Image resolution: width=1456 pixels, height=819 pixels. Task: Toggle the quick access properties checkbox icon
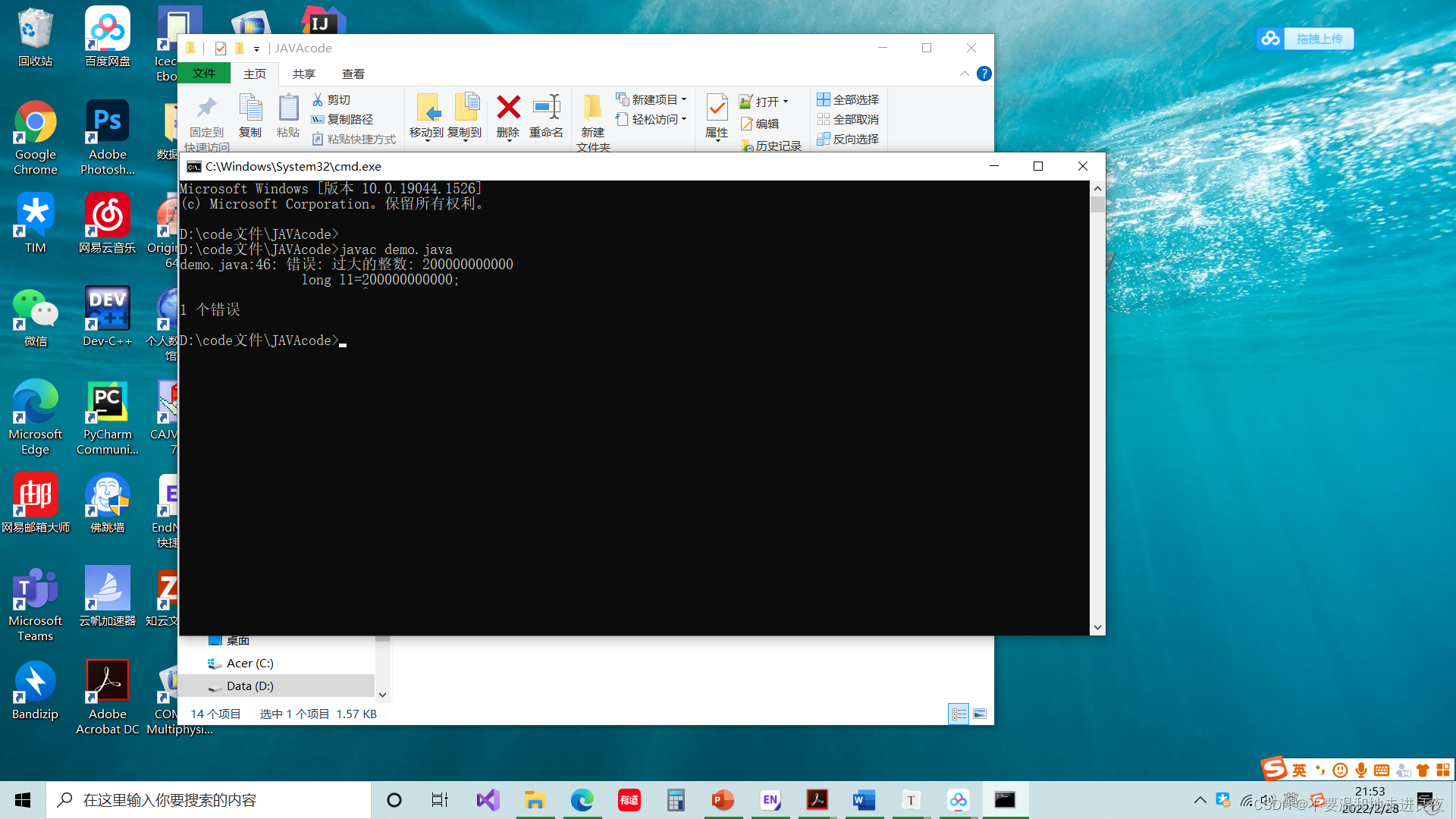pyautogui.click(x=221, y=49)
